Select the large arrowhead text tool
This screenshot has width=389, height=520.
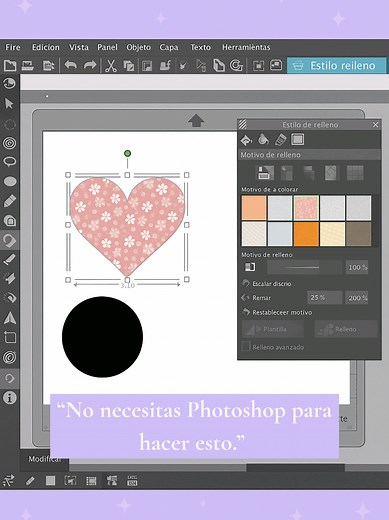10,318
